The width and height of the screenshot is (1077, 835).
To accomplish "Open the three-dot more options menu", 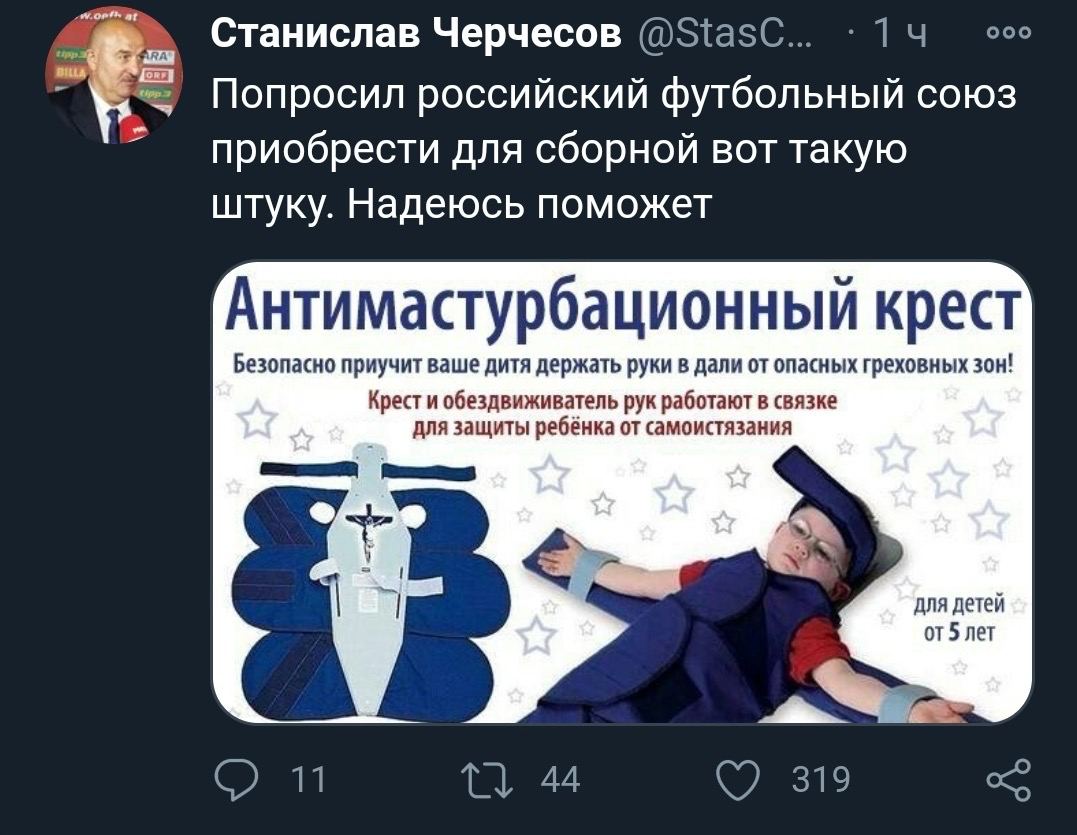I will pos(1008,33).
